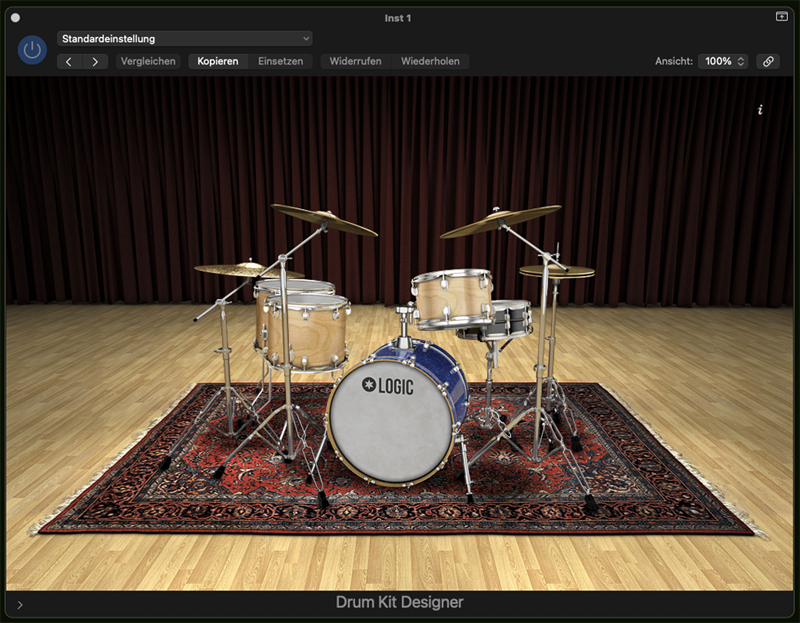The image size is (800, 623).
Task: Open the Standardeinstellung preset dropdown
Action: pos(185,38)
